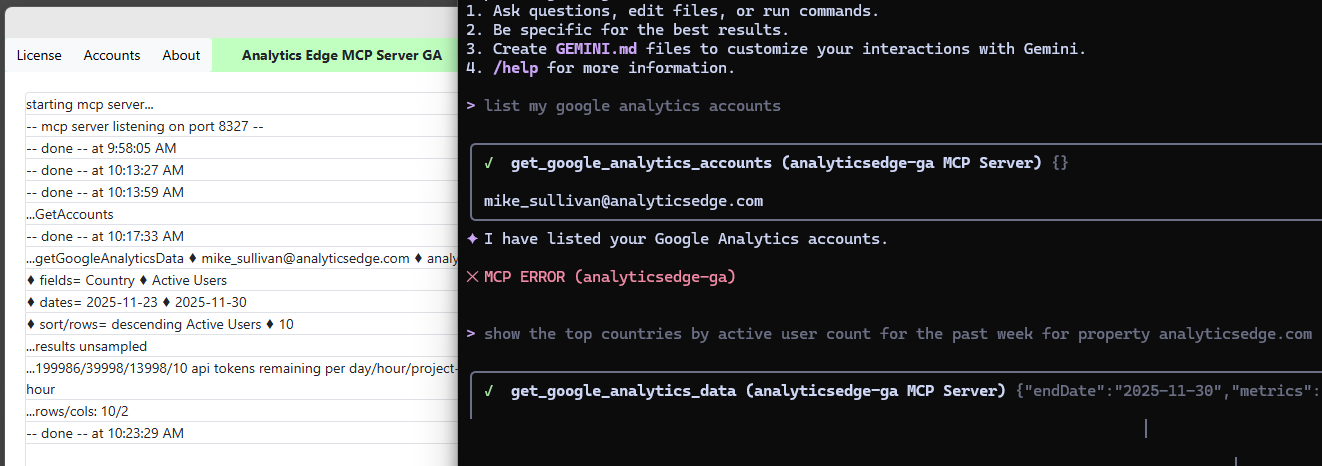Click the highlighted GEMINI.md text
This screenshot has width=1322, height=466.
pos(598,49)
